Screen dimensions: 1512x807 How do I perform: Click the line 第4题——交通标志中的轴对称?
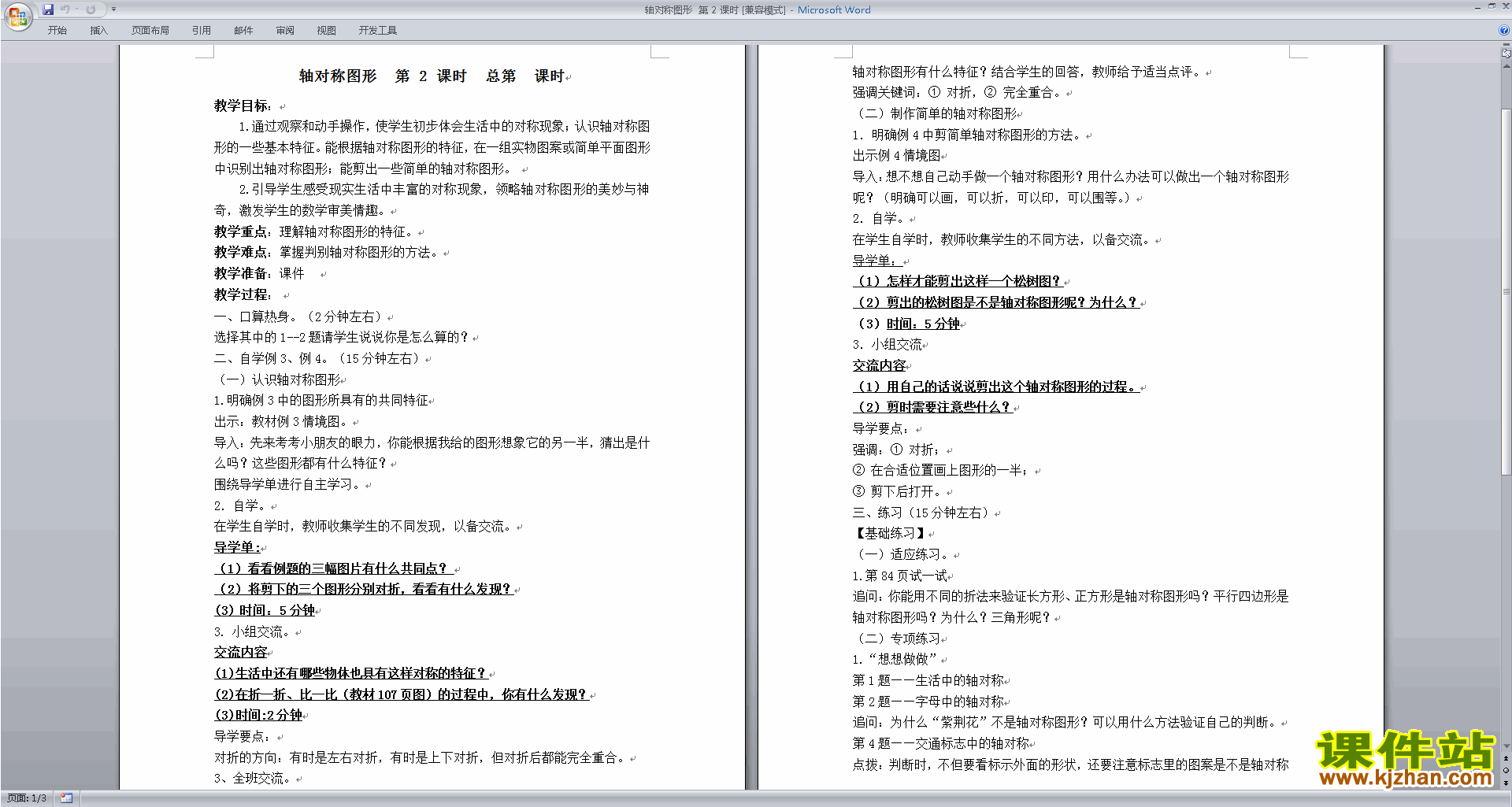941,743
